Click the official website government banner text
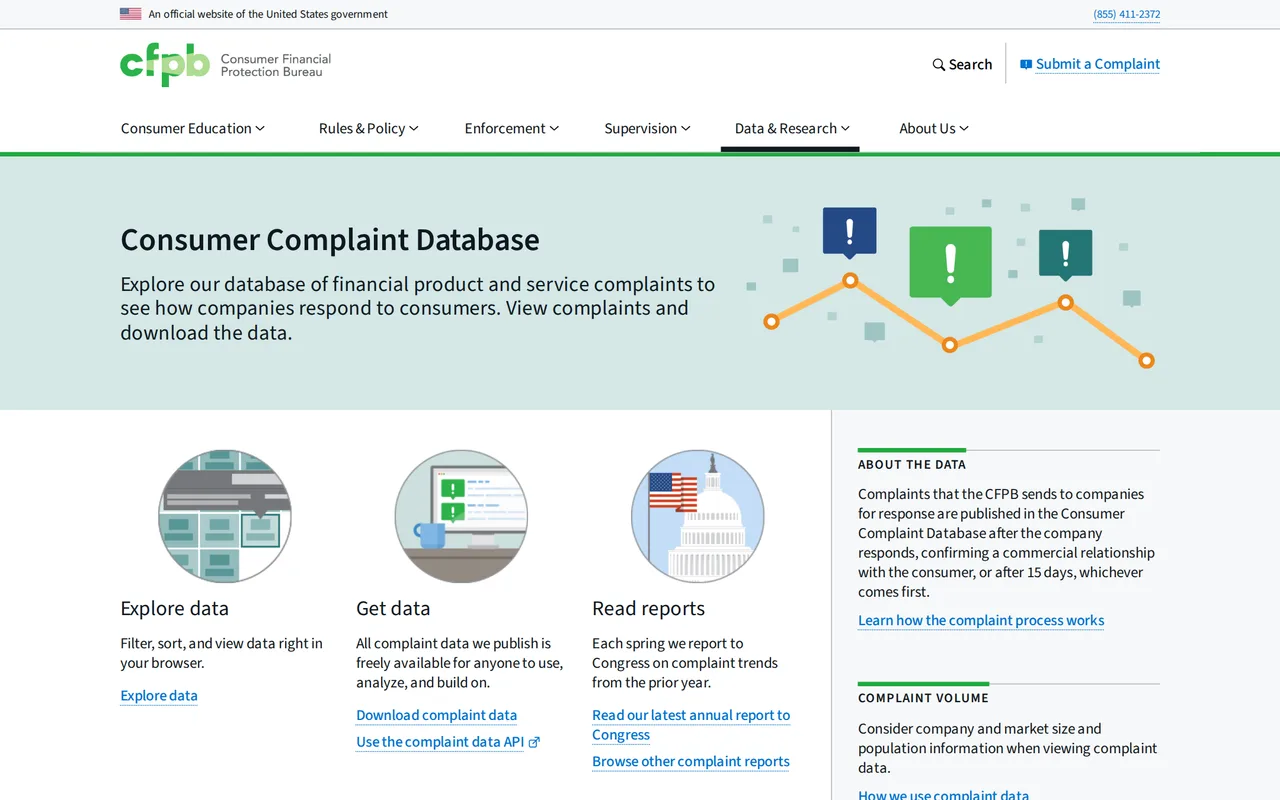The height and width of the screenshot is (800, 1280). click(x=268, y=14)
